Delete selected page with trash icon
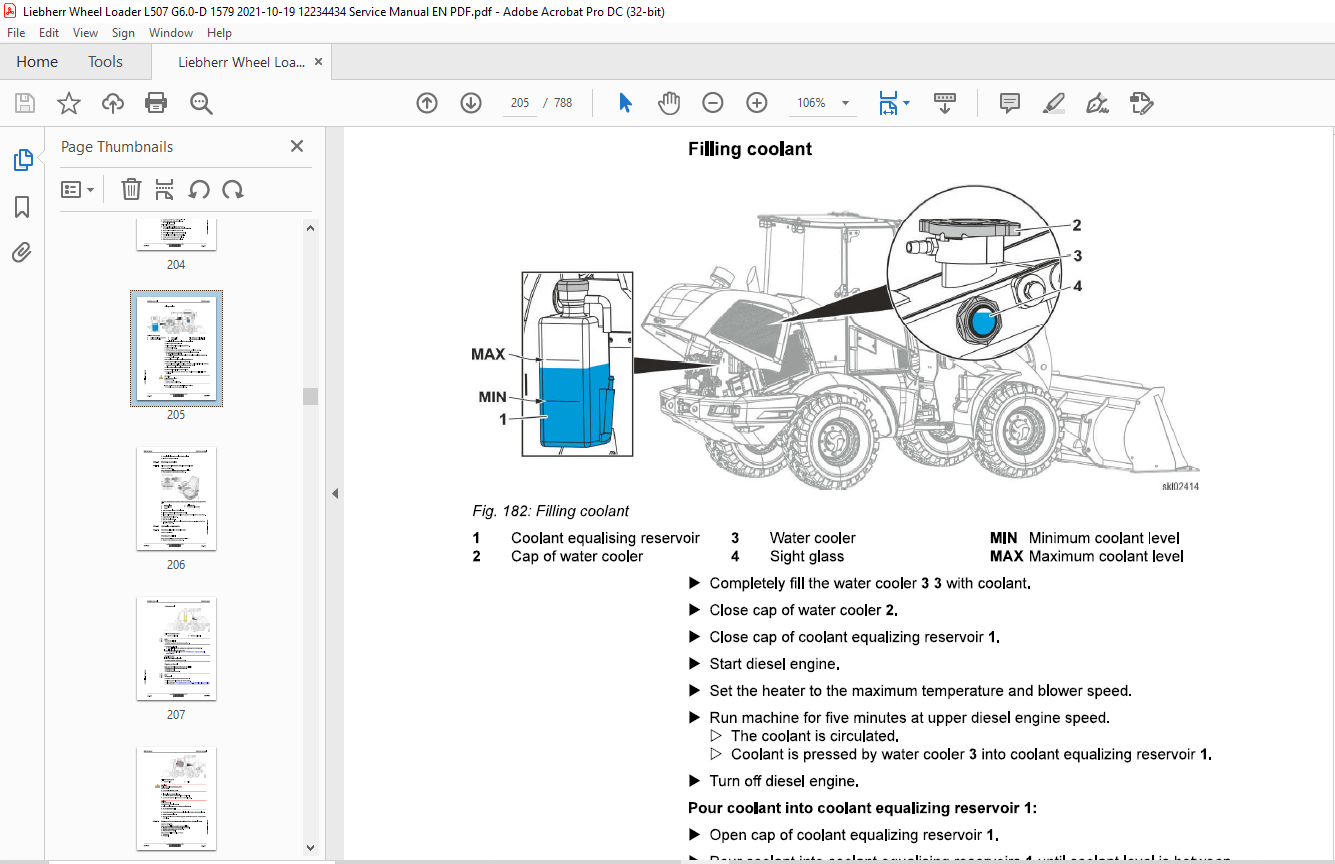Viewport: 1335px width, 864px height. point(131,190)
